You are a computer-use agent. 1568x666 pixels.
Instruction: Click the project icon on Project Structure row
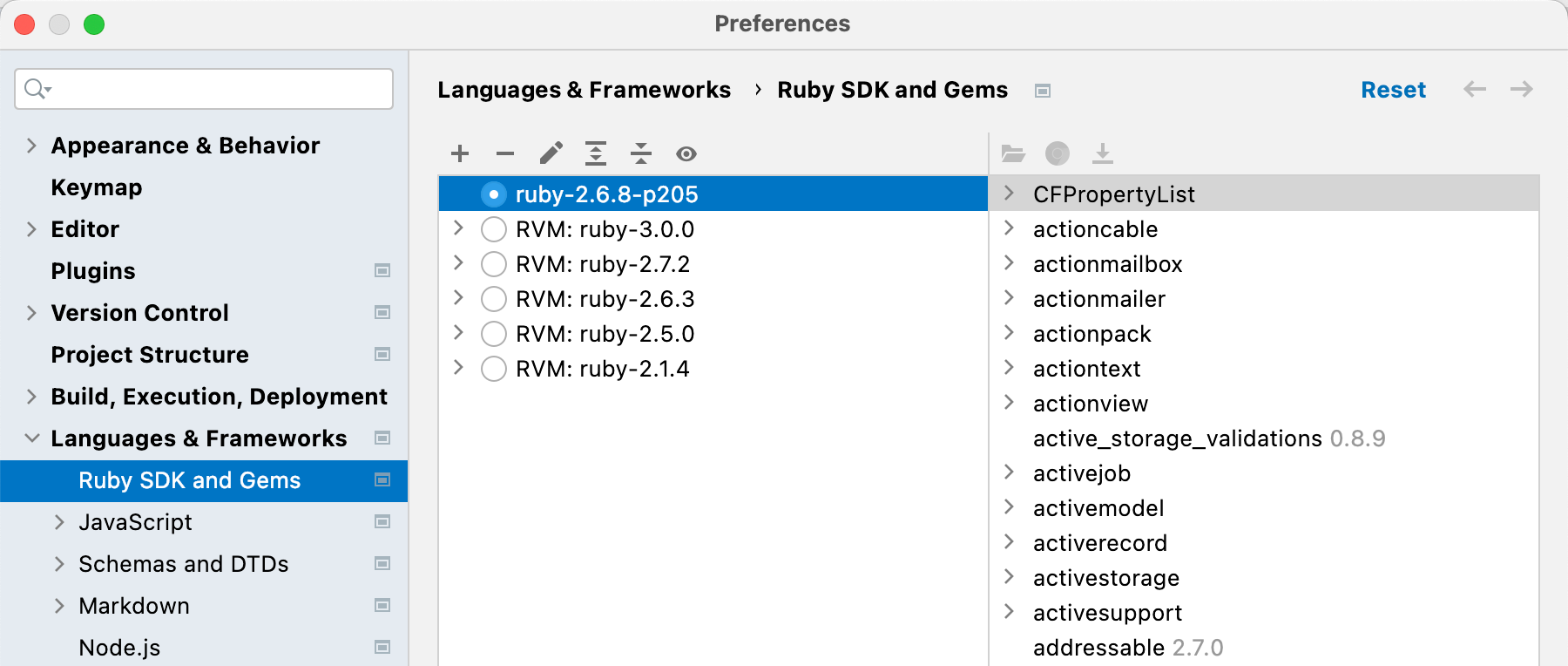coord(382,354)
